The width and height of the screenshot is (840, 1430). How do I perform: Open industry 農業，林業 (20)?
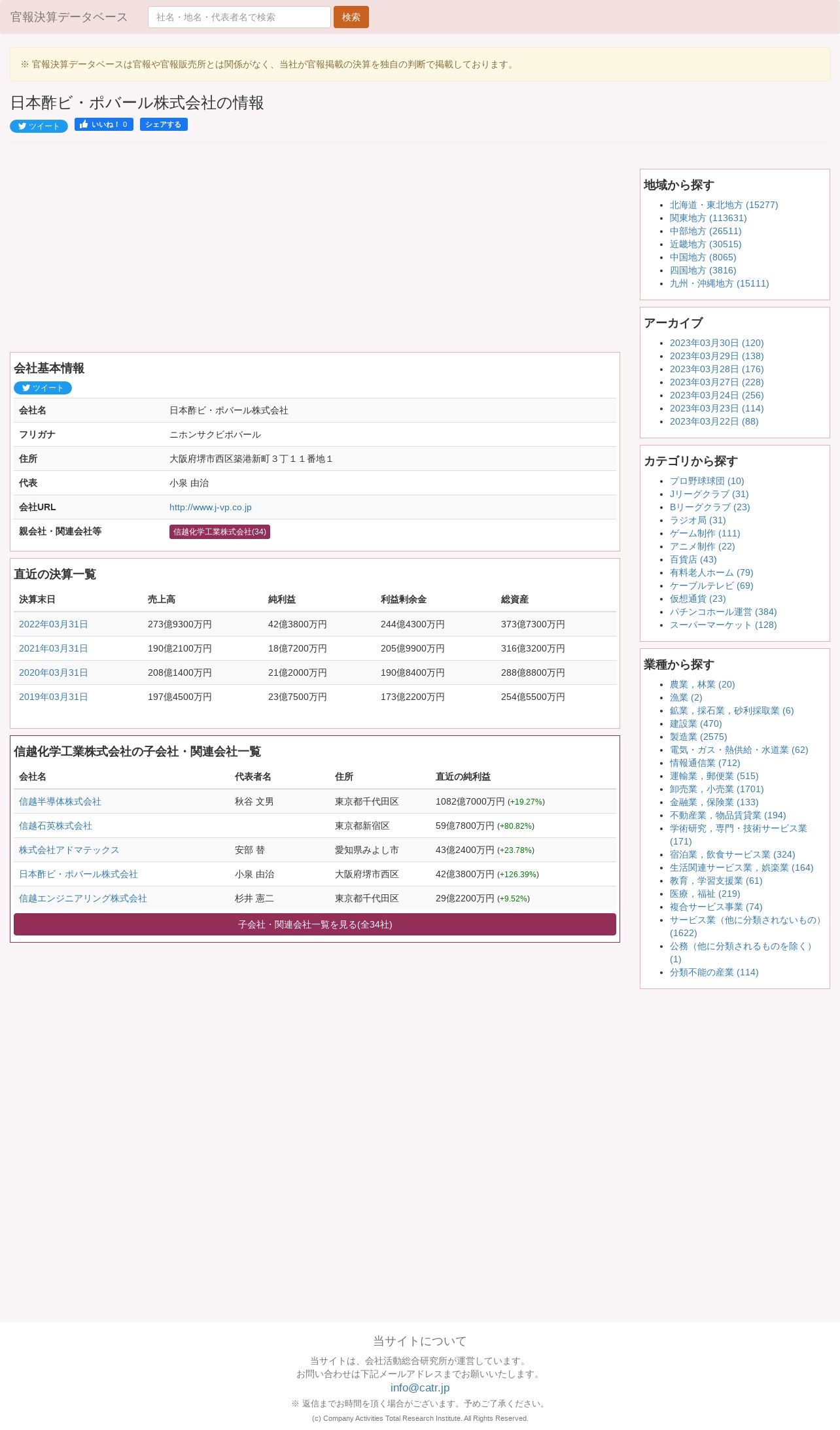pos(702,685)
